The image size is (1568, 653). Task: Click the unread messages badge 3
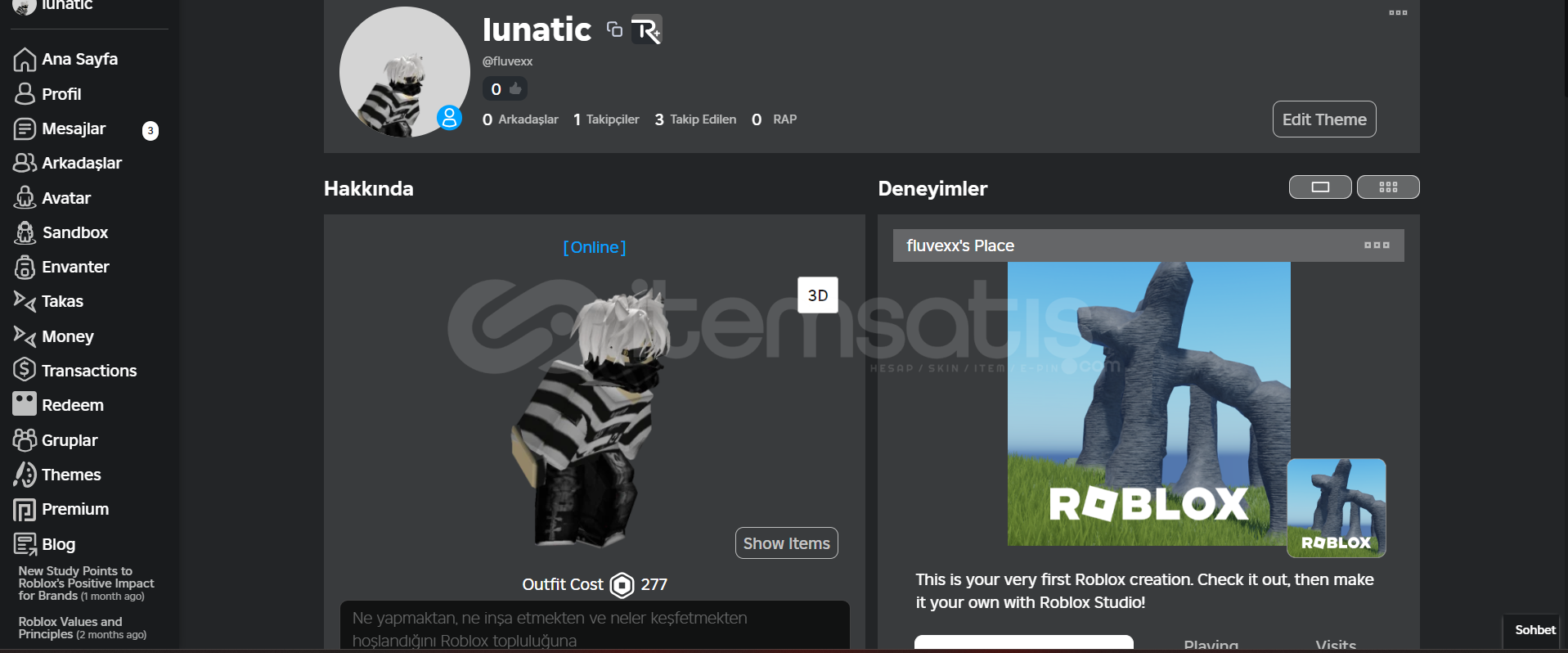click(x=151, y=130)
